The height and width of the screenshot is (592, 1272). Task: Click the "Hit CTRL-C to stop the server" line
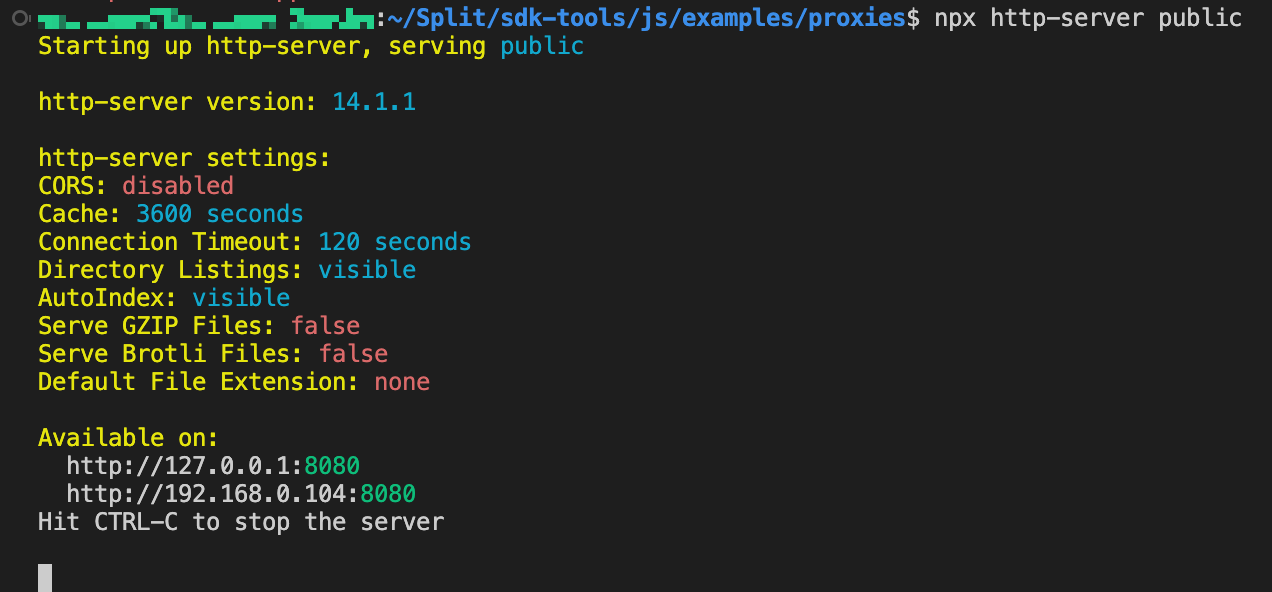tap(240, 522)
